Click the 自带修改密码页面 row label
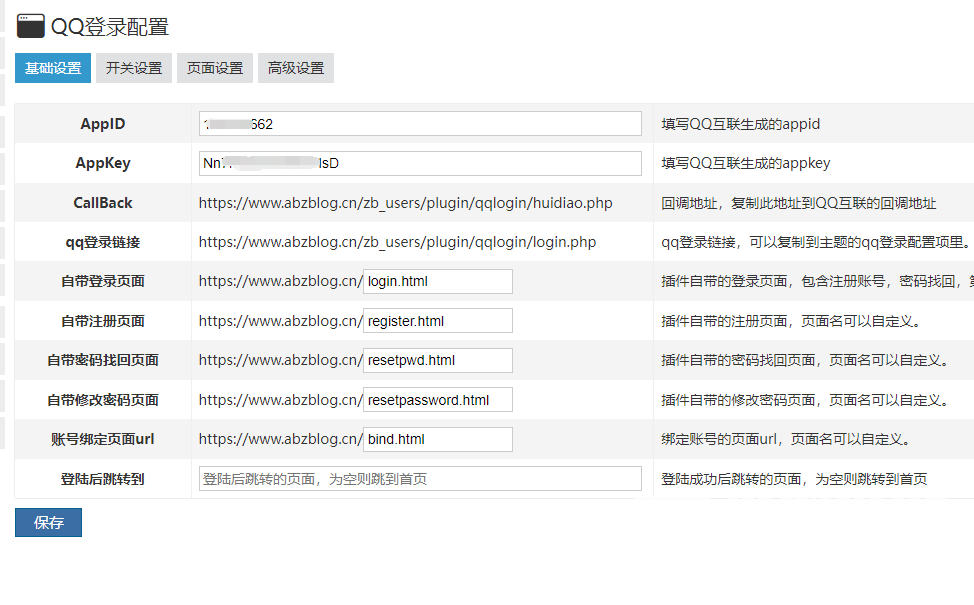This screenshot has height=605, width=974. (102, 400)
